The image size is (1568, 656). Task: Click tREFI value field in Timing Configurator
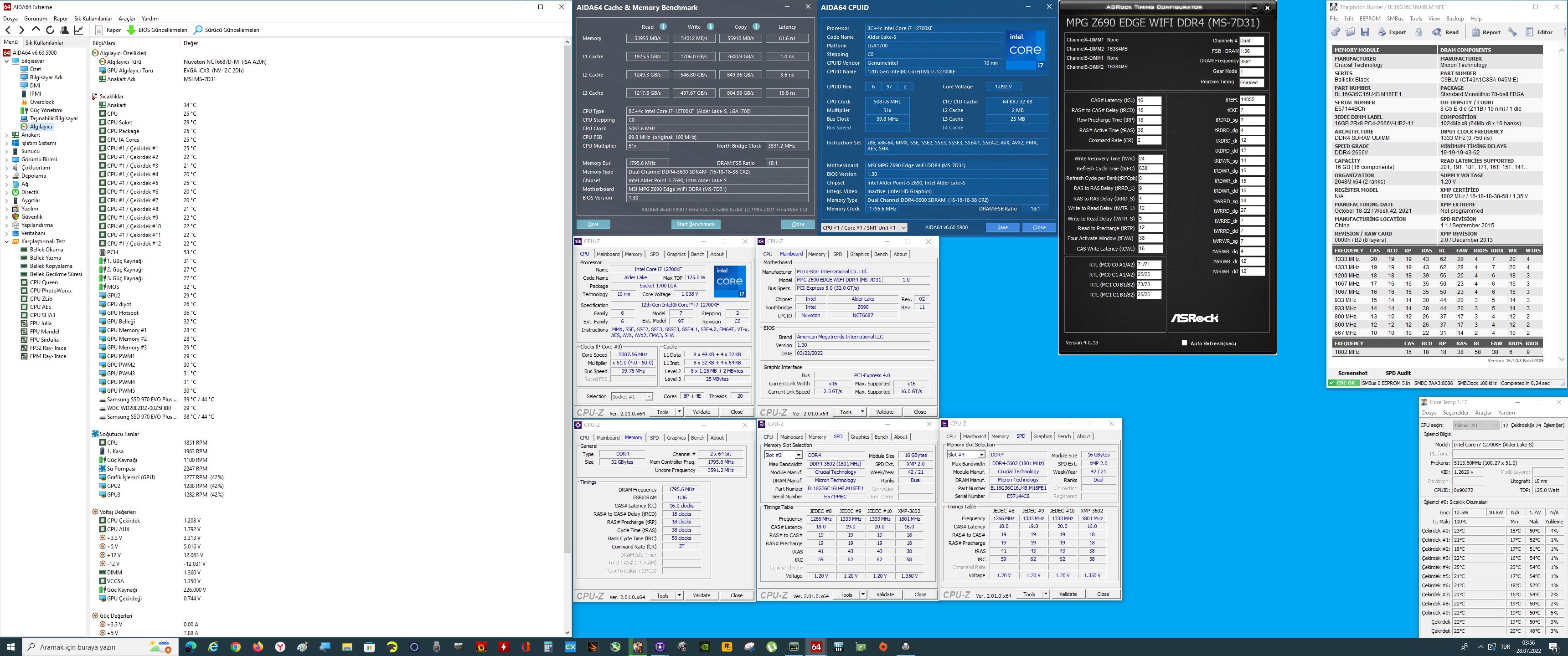pyautogui.click(x=1252, y=100)
